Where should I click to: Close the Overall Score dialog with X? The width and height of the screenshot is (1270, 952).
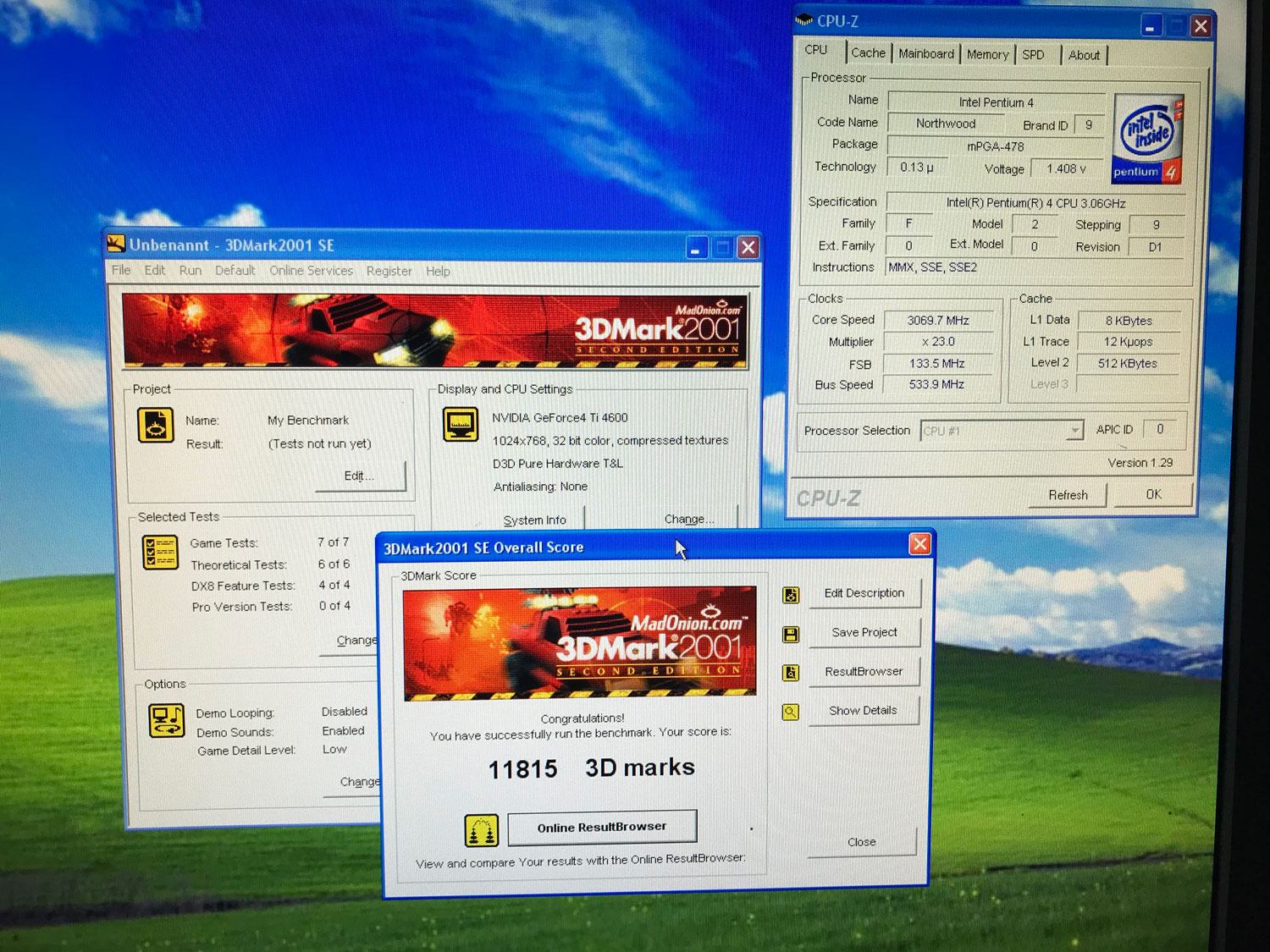[x=919, y=544]
